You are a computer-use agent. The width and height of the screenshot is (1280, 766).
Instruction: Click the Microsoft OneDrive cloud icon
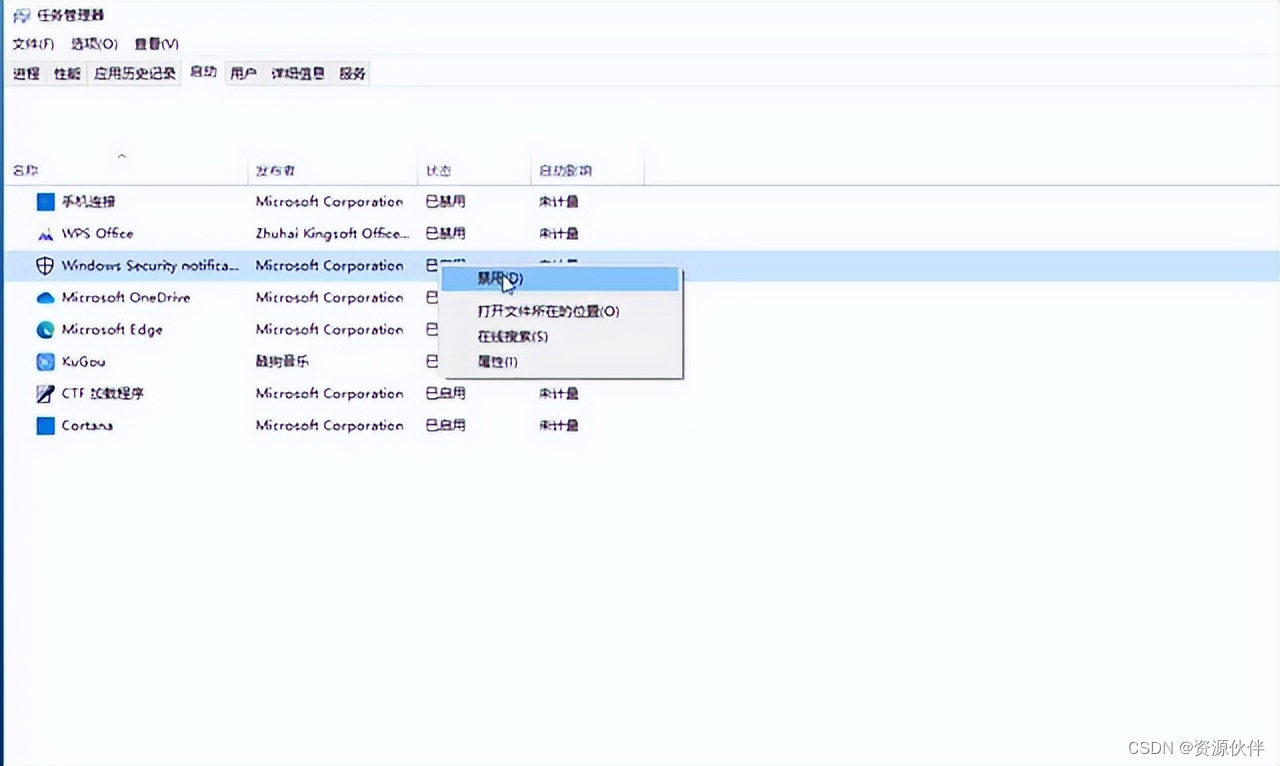click(45, 298)
